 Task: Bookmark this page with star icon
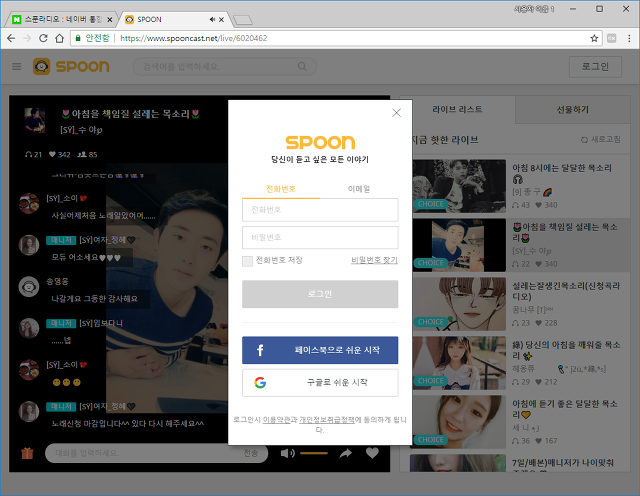(x=594, y=38)
